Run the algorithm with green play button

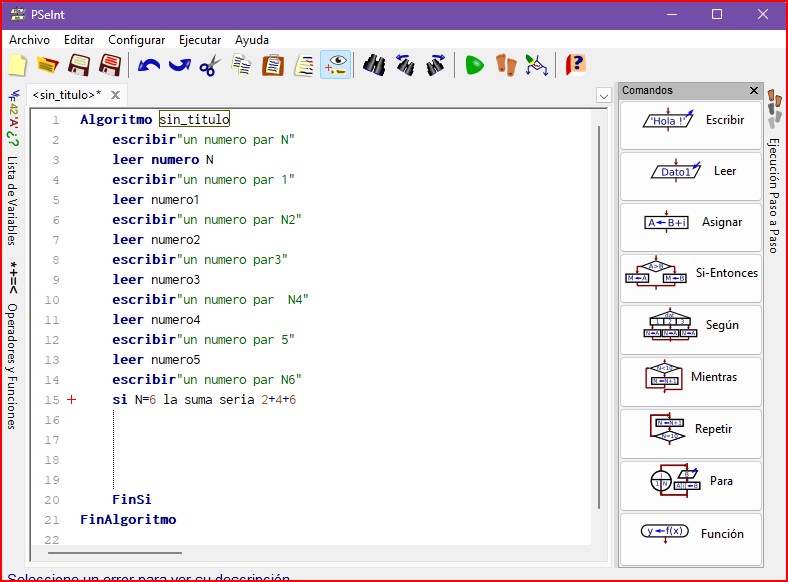click(x=474, y=65)
